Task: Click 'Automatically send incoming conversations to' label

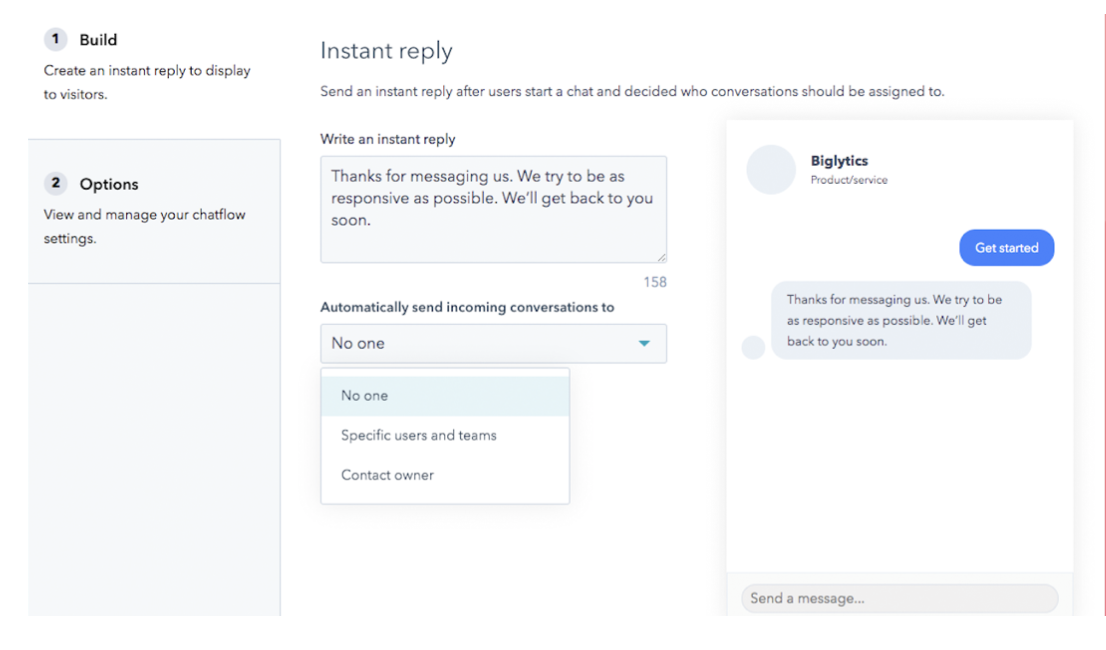Action: [467, 307]
